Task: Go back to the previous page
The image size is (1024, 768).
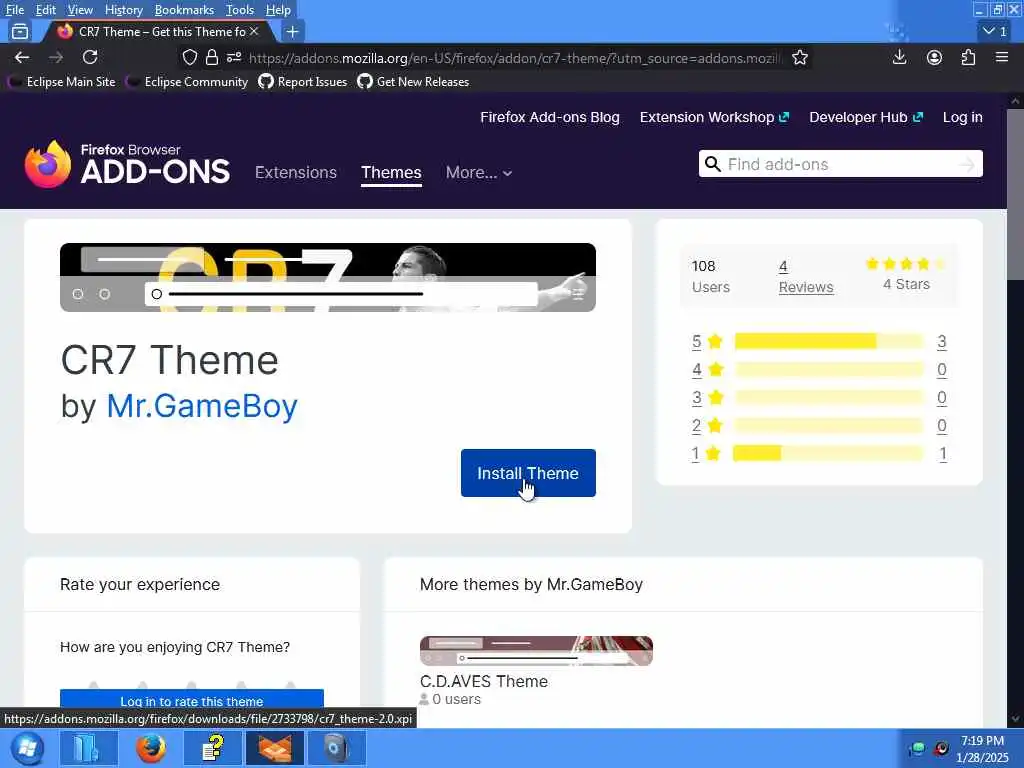Action: point(22,57)
